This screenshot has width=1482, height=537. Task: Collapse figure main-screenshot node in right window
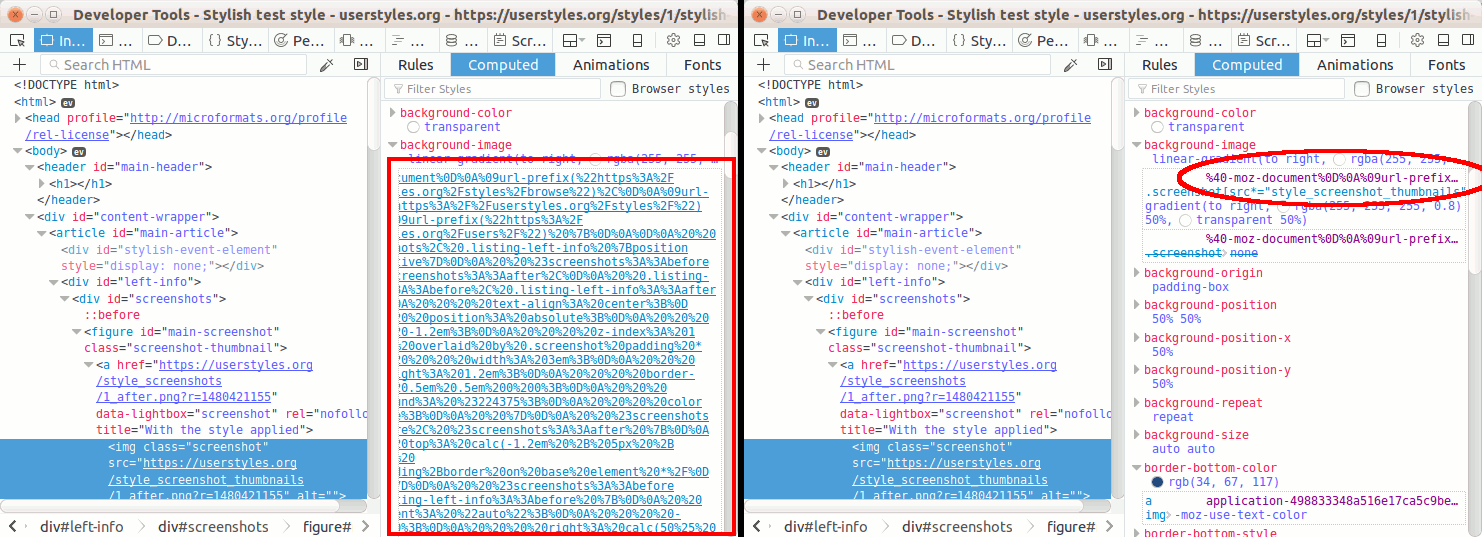point(821,332)
